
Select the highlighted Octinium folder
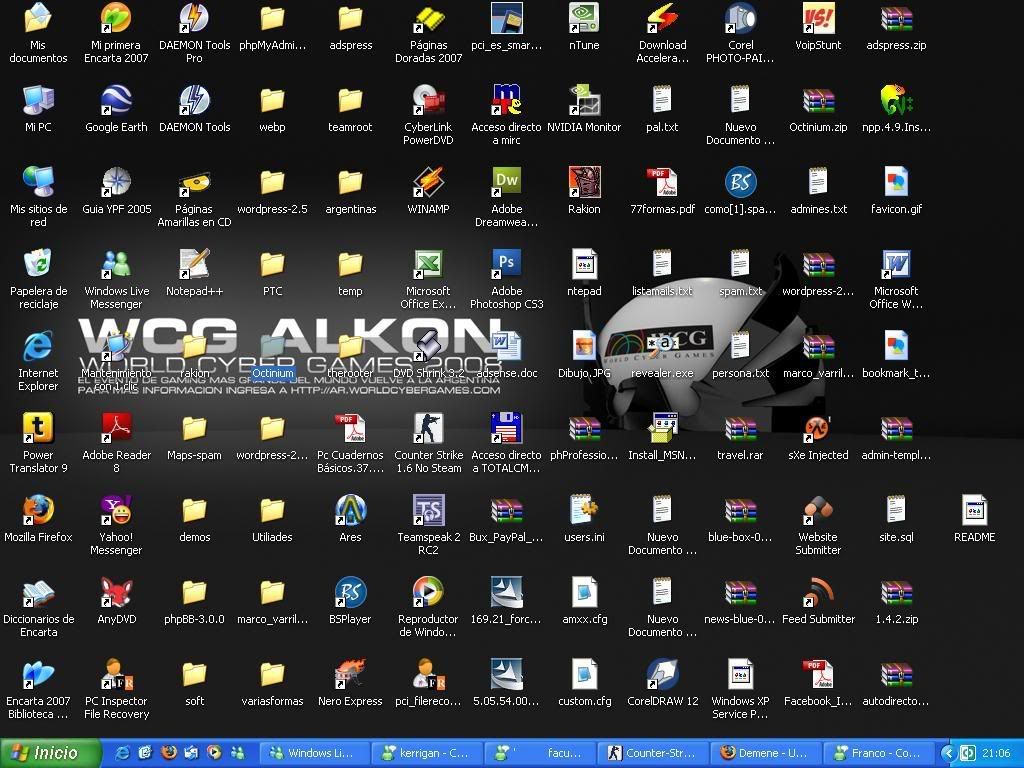[272, 346]
